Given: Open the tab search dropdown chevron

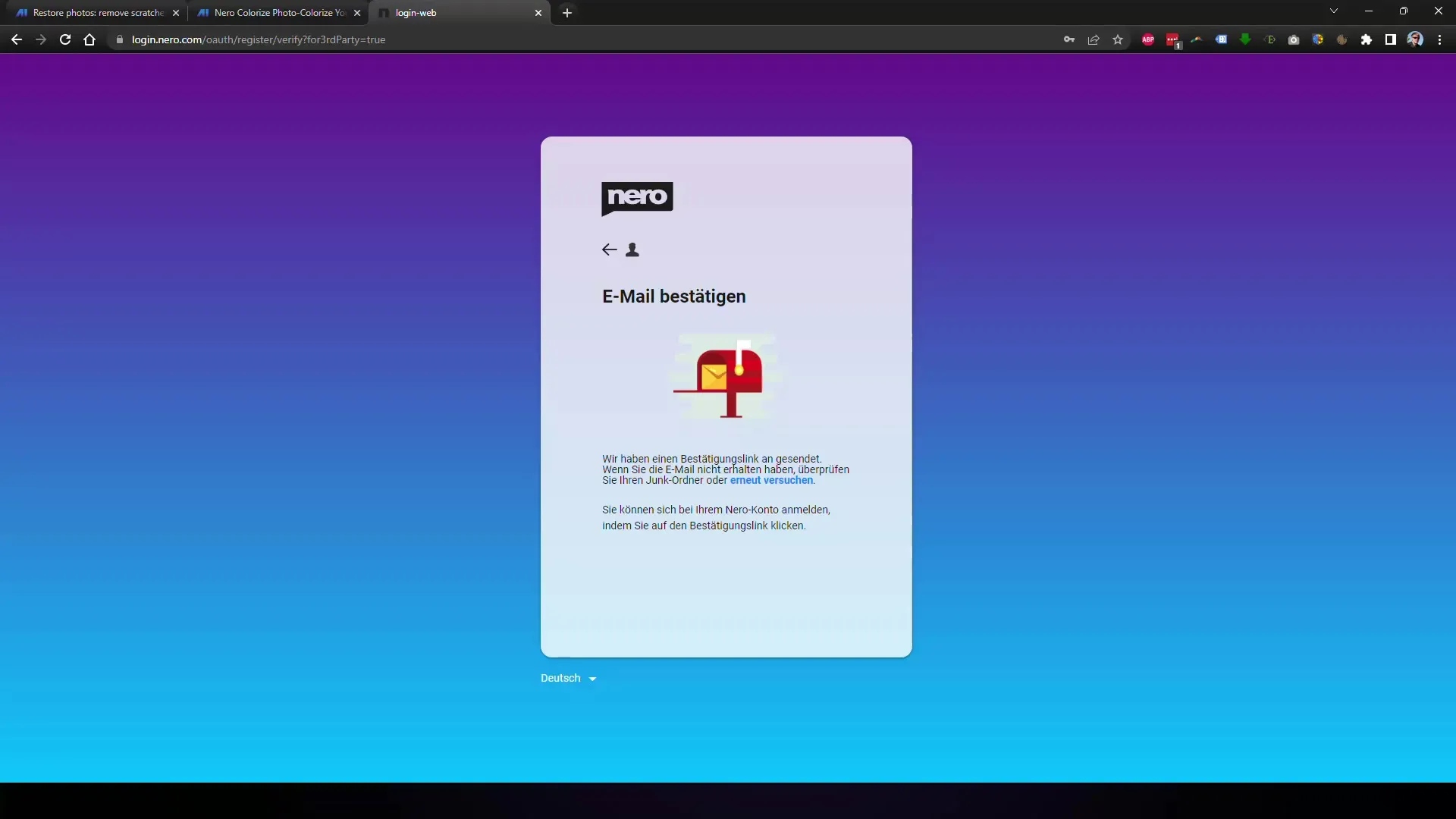Looking at the screenshot, I should click(1334, 11).
